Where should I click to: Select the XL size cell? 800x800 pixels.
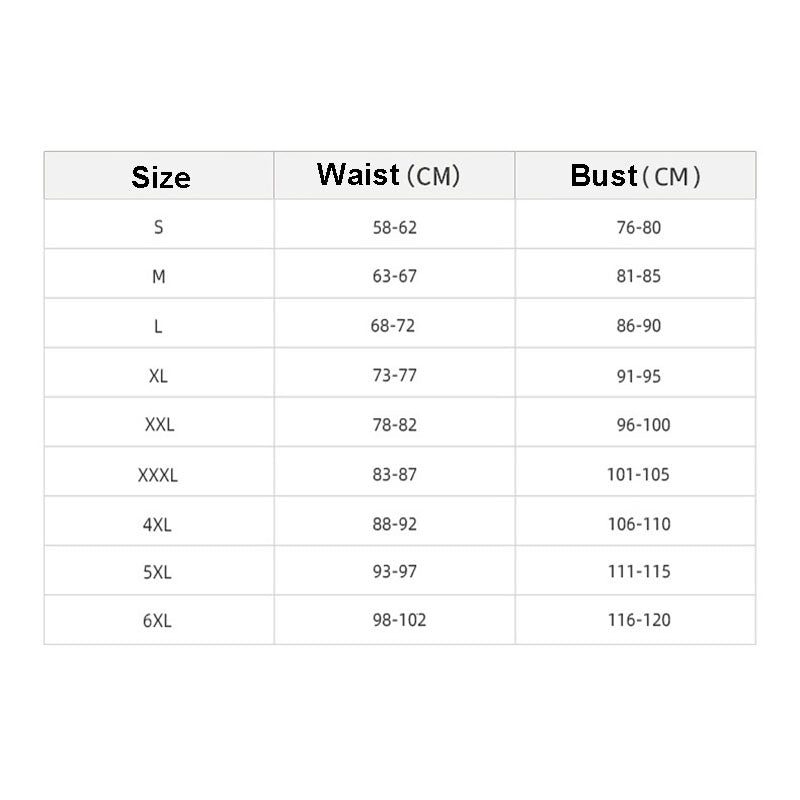[x=159, y=376]
